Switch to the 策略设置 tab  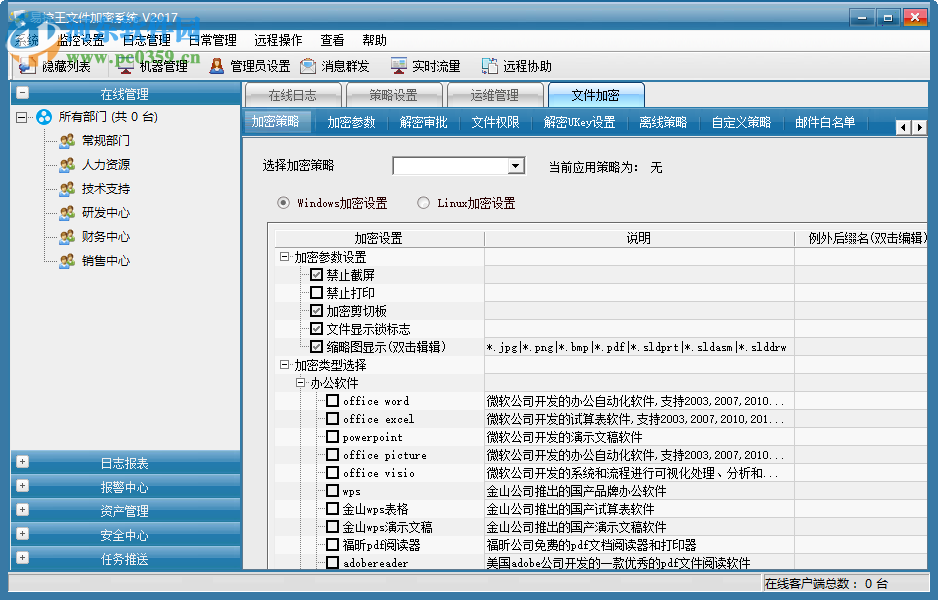[394, 95]
